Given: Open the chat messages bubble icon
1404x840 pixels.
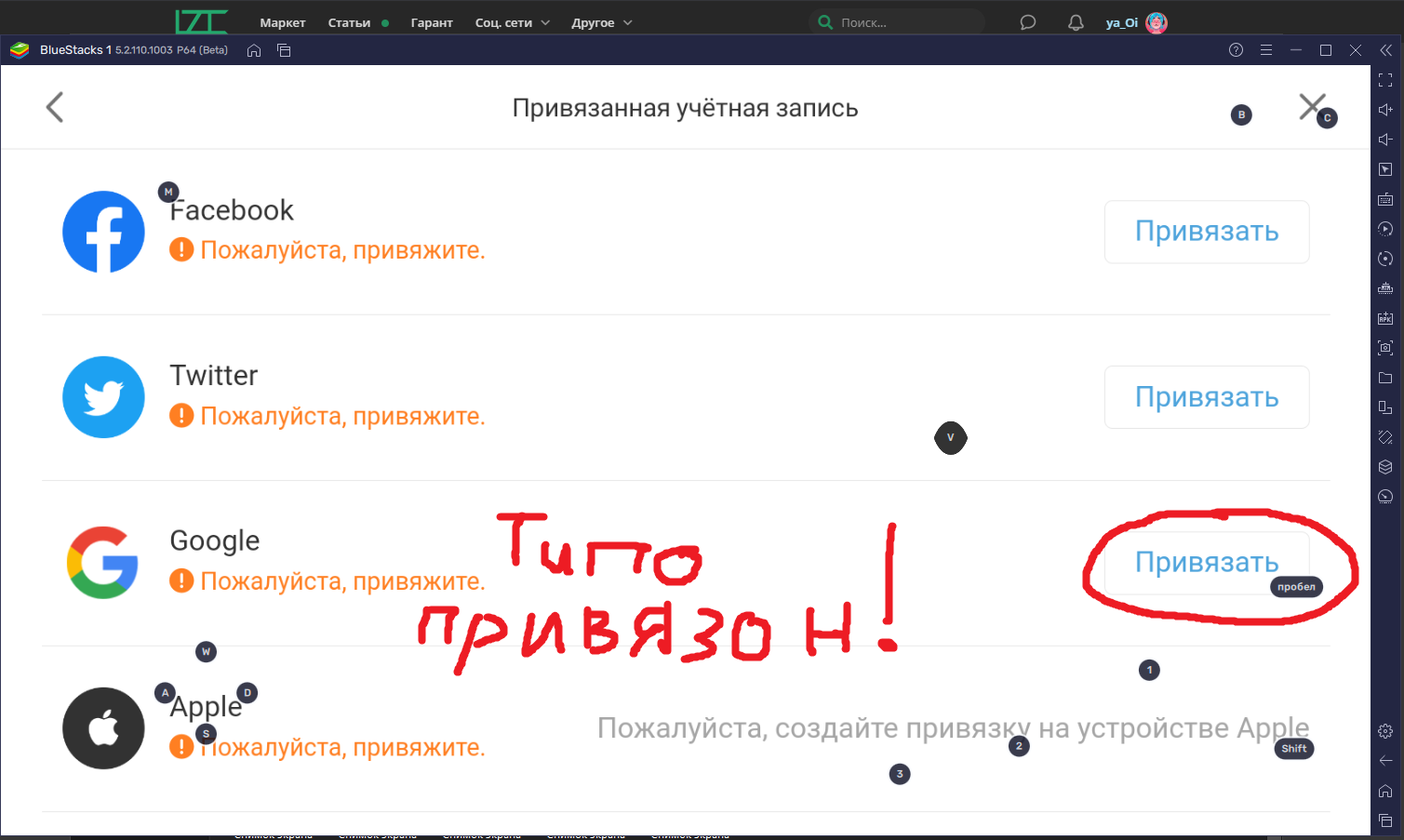Looking at the screenshot, I should [x=1028, y=22].
